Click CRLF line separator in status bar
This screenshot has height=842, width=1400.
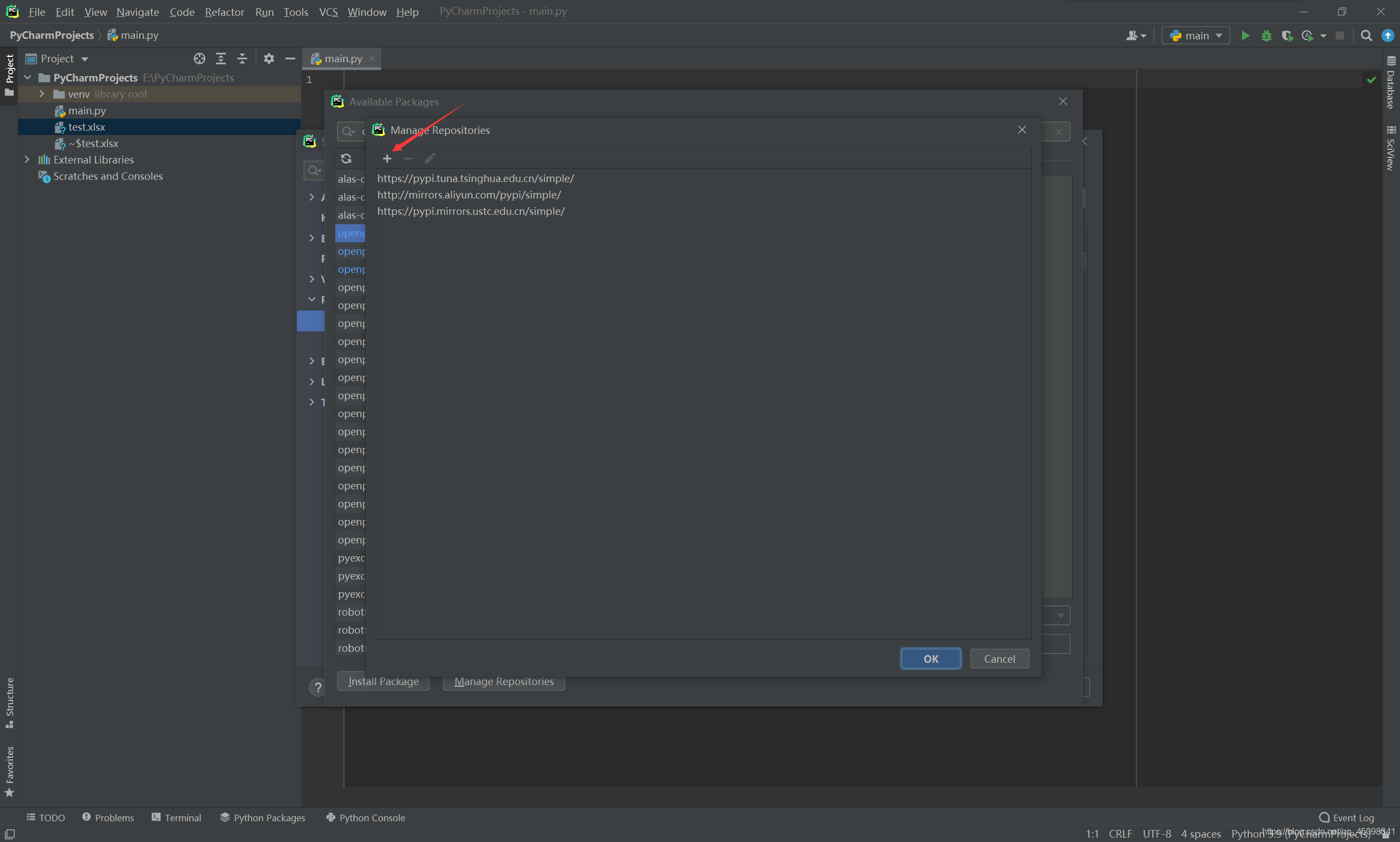pyautogui.click(x=1120, y=833)
